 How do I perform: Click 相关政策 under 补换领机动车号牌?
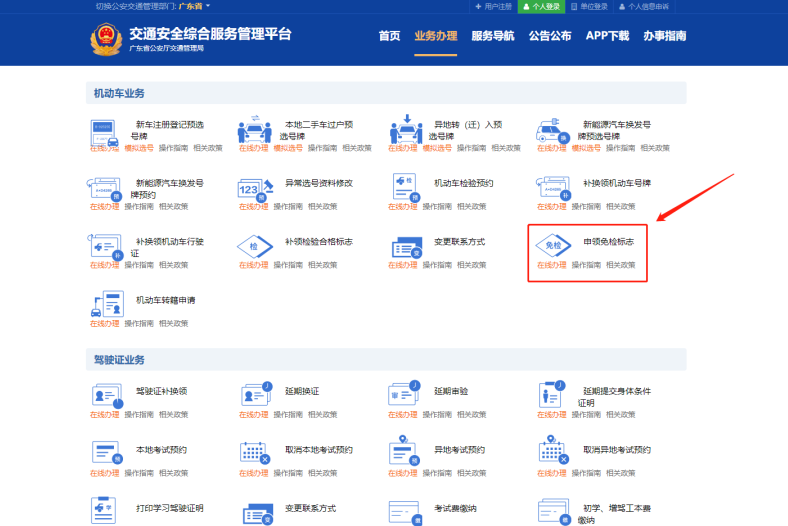(x=621, y=206)
